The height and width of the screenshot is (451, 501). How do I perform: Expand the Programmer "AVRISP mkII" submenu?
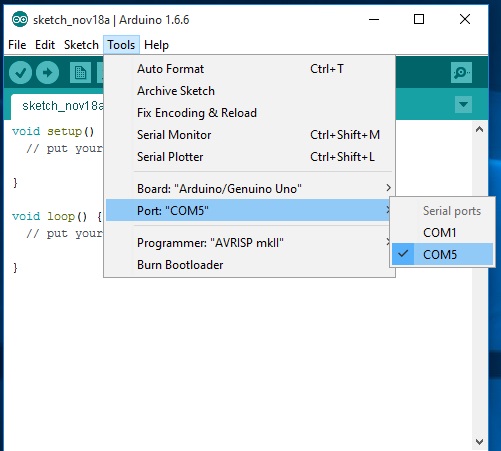point(249,243)
